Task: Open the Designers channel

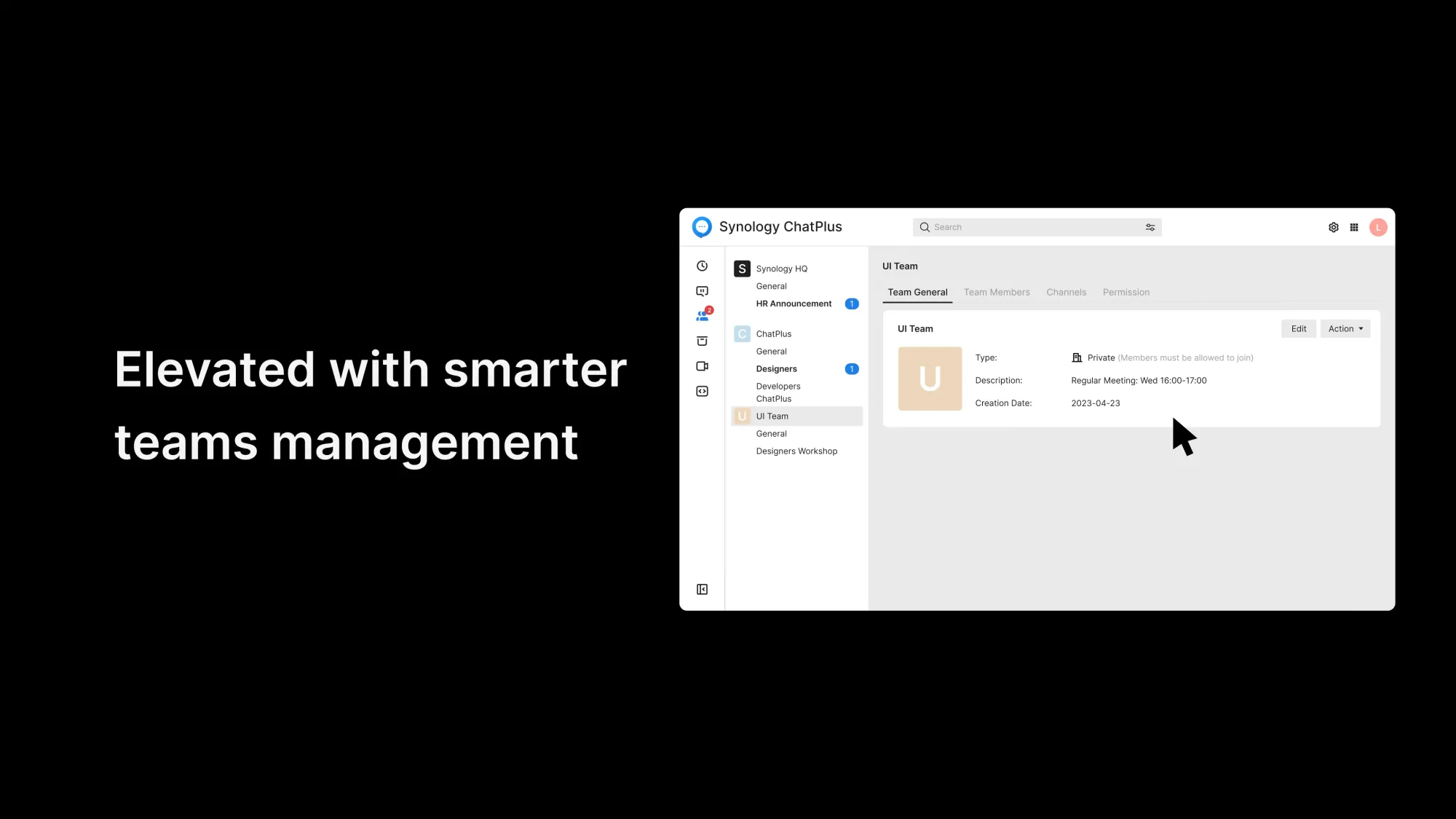Action: coord(776,369)
